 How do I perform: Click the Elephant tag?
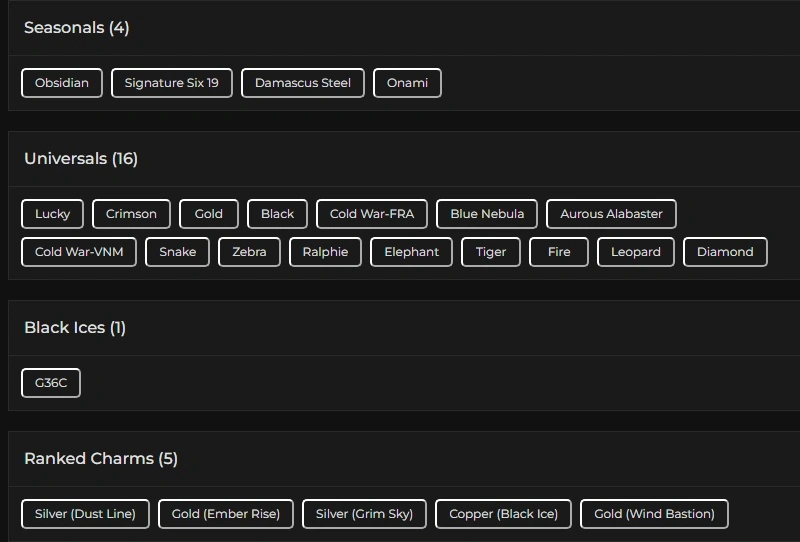(411, 252)
